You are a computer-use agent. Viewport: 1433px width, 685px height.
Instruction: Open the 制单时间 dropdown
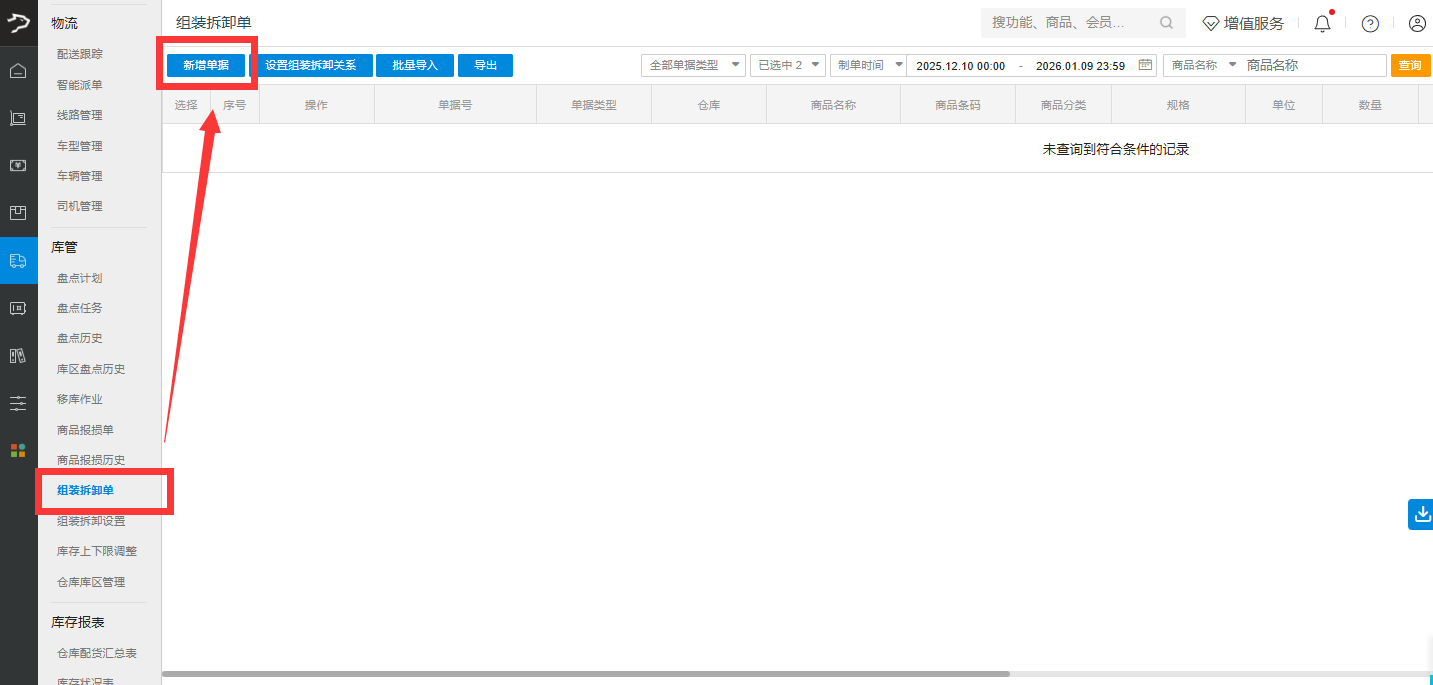coord(867,65)
